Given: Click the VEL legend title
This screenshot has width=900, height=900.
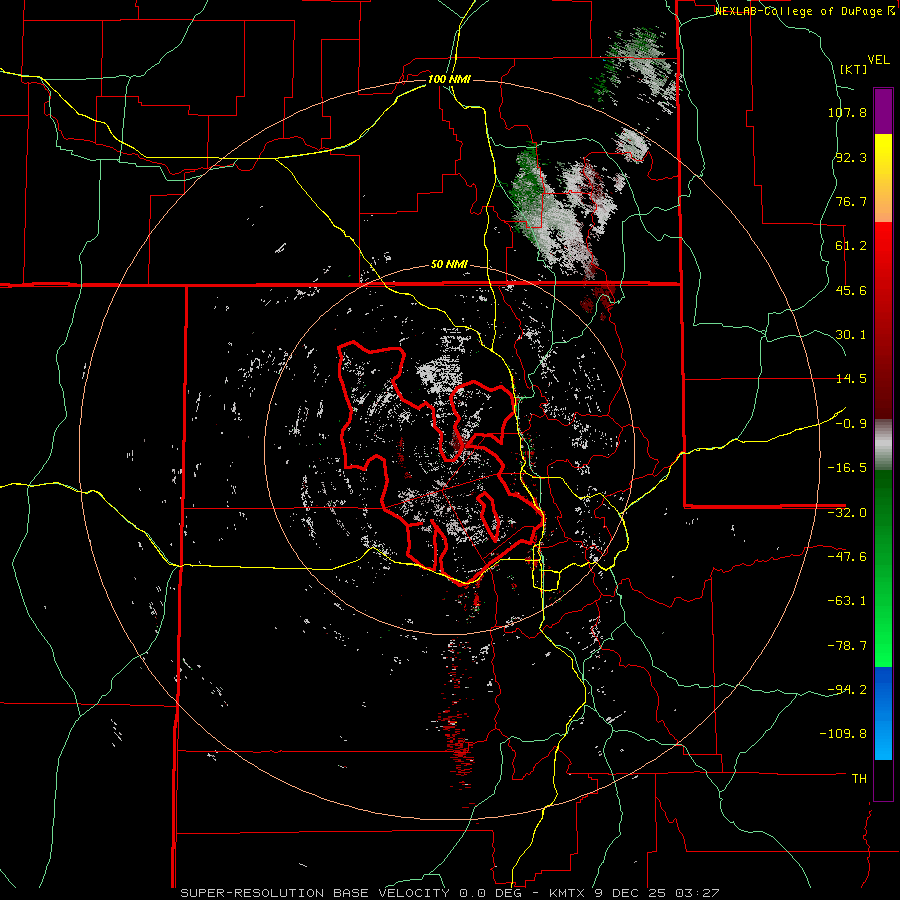Looking at the screenshot, I should (x=878, y=60).
